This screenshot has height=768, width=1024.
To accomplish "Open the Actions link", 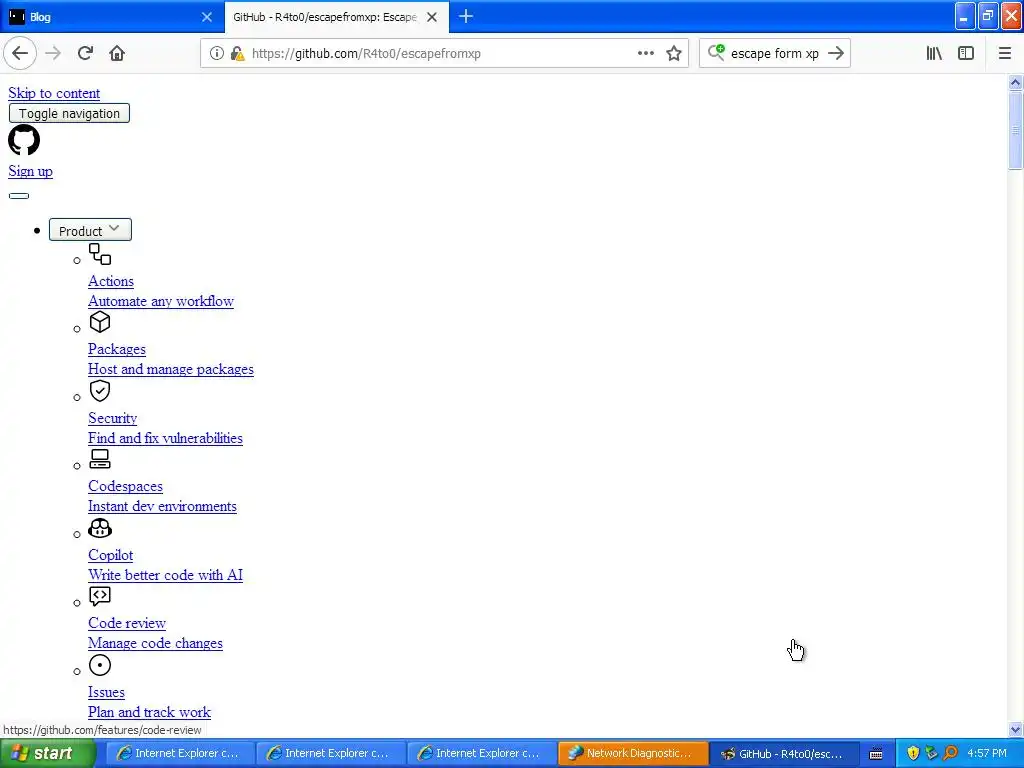I will coord(111,281).
